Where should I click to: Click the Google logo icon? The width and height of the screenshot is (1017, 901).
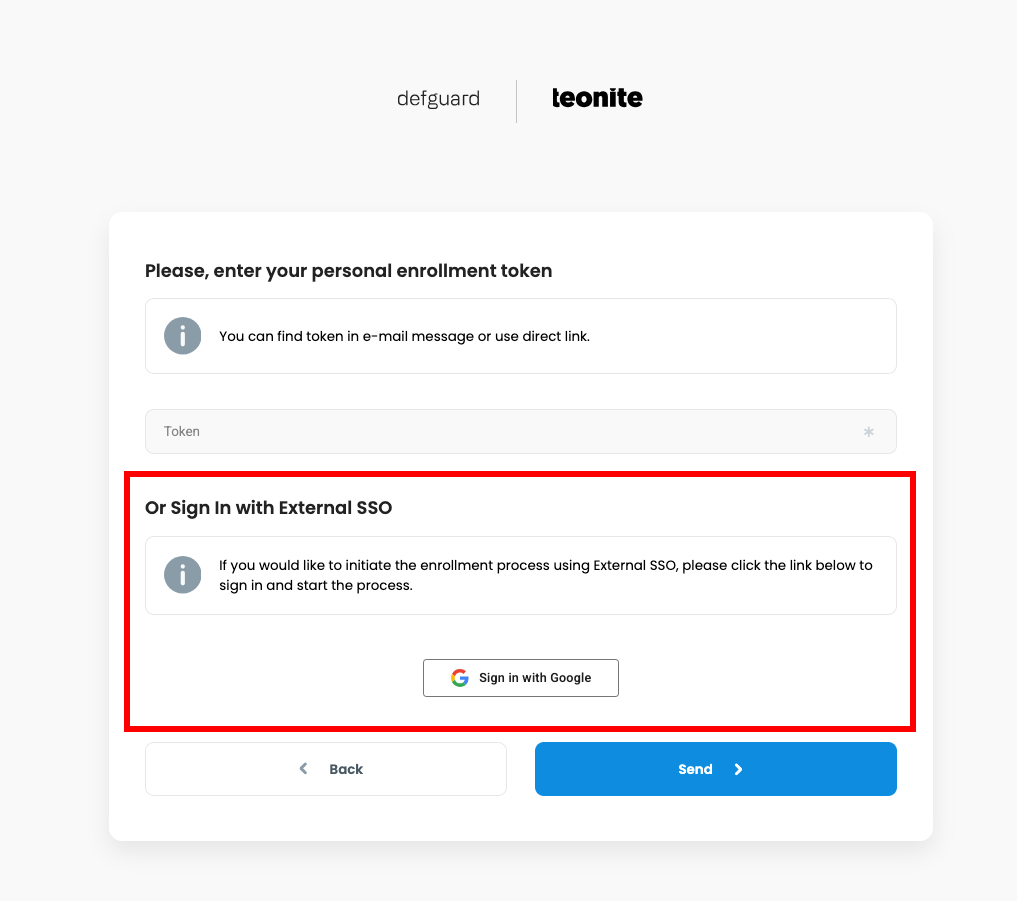460,678
